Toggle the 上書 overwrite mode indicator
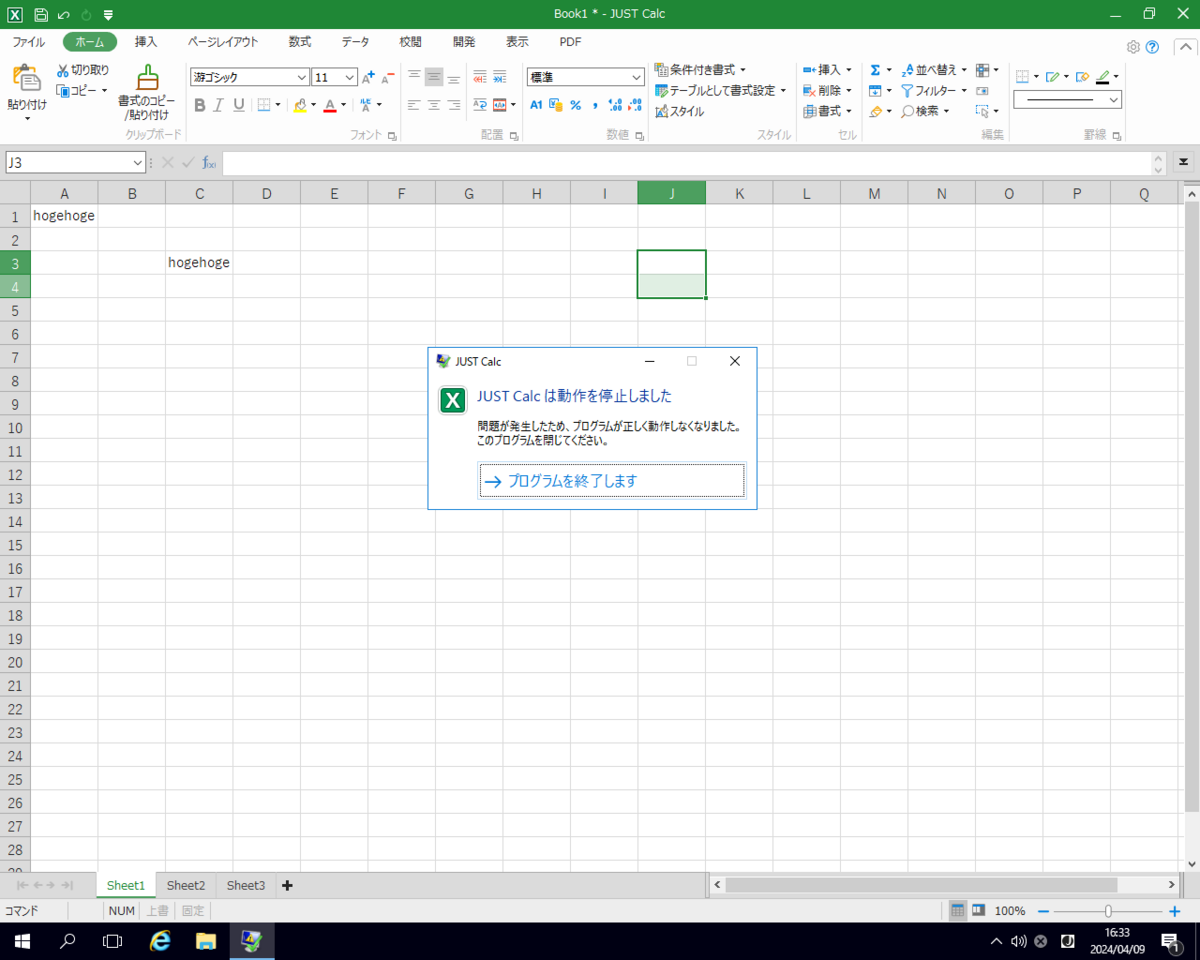Viewport: 1200px width, 960px height. [158, 911]
